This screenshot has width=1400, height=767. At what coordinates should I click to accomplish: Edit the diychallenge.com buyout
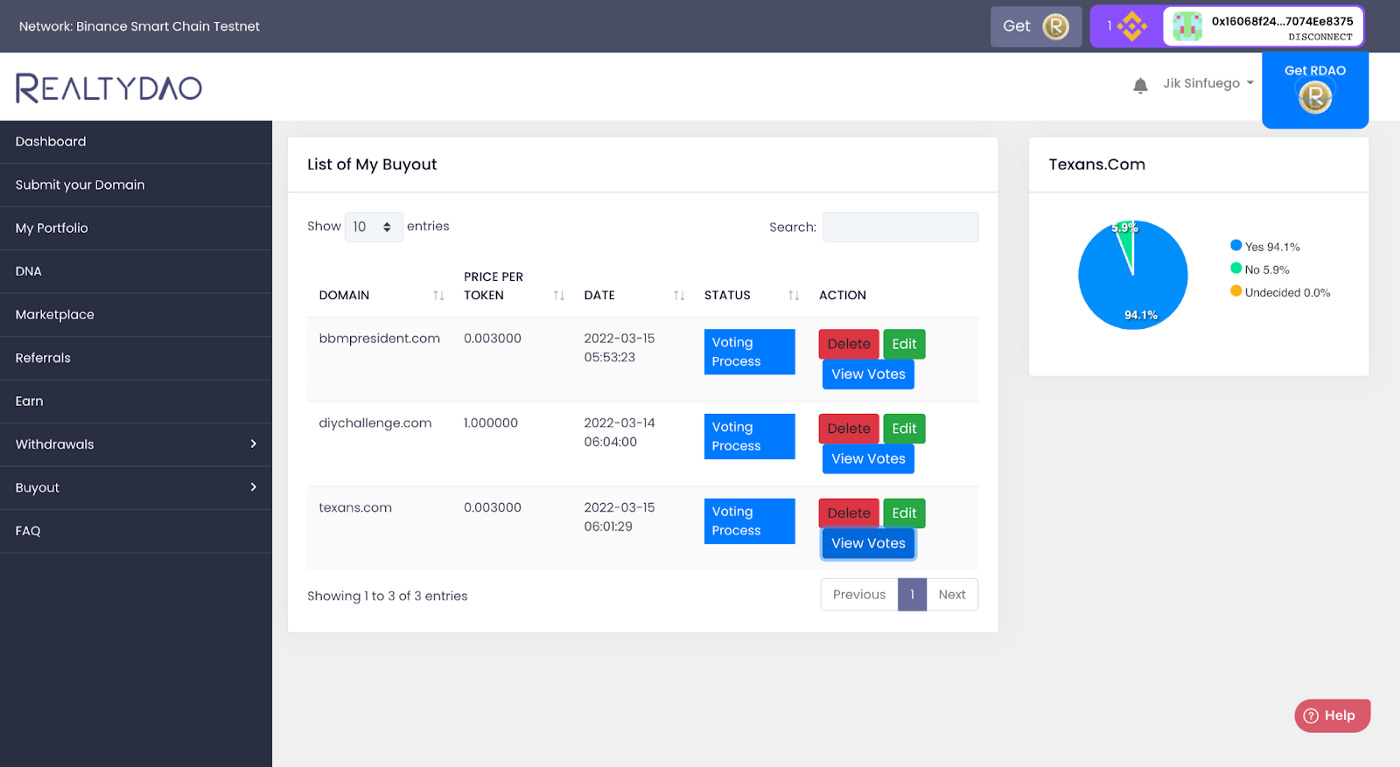point(904,428)
